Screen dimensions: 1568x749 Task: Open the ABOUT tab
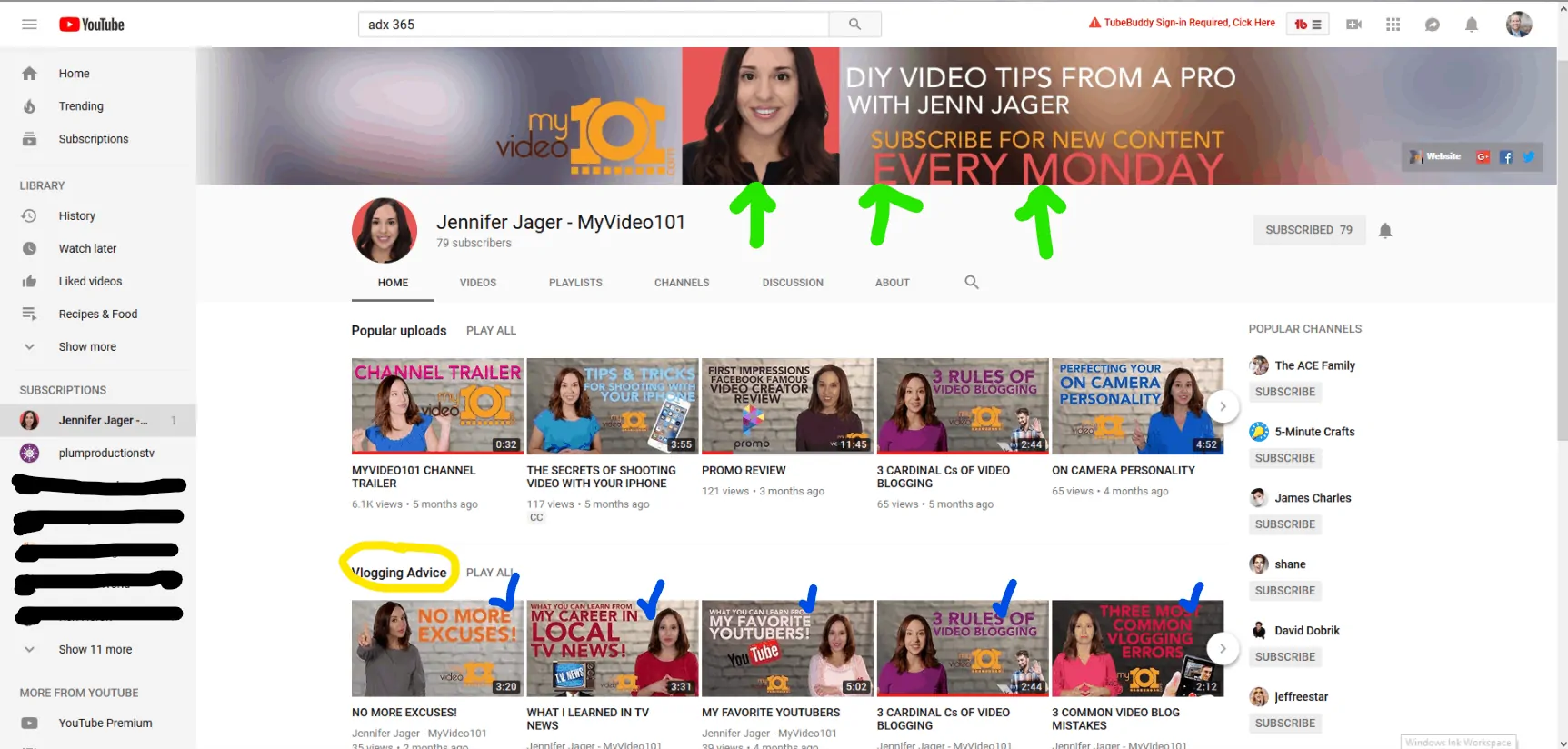click(892, 283)
